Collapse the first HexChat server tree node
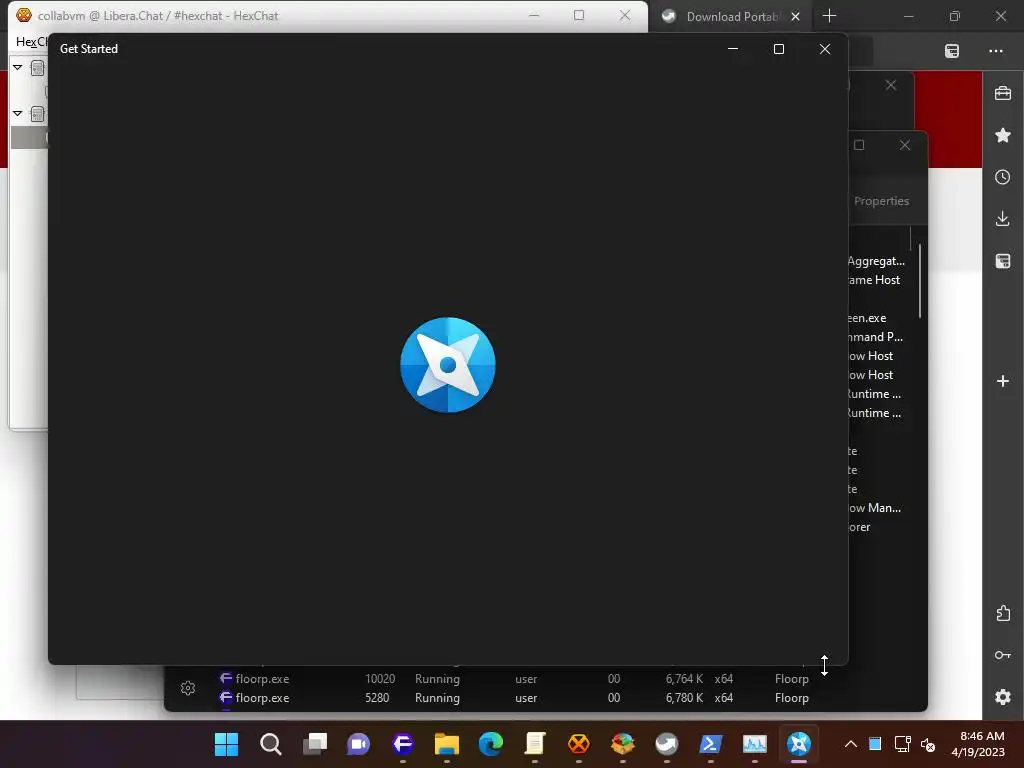The height and width of the screenshot is (768, 1024). 18,67
